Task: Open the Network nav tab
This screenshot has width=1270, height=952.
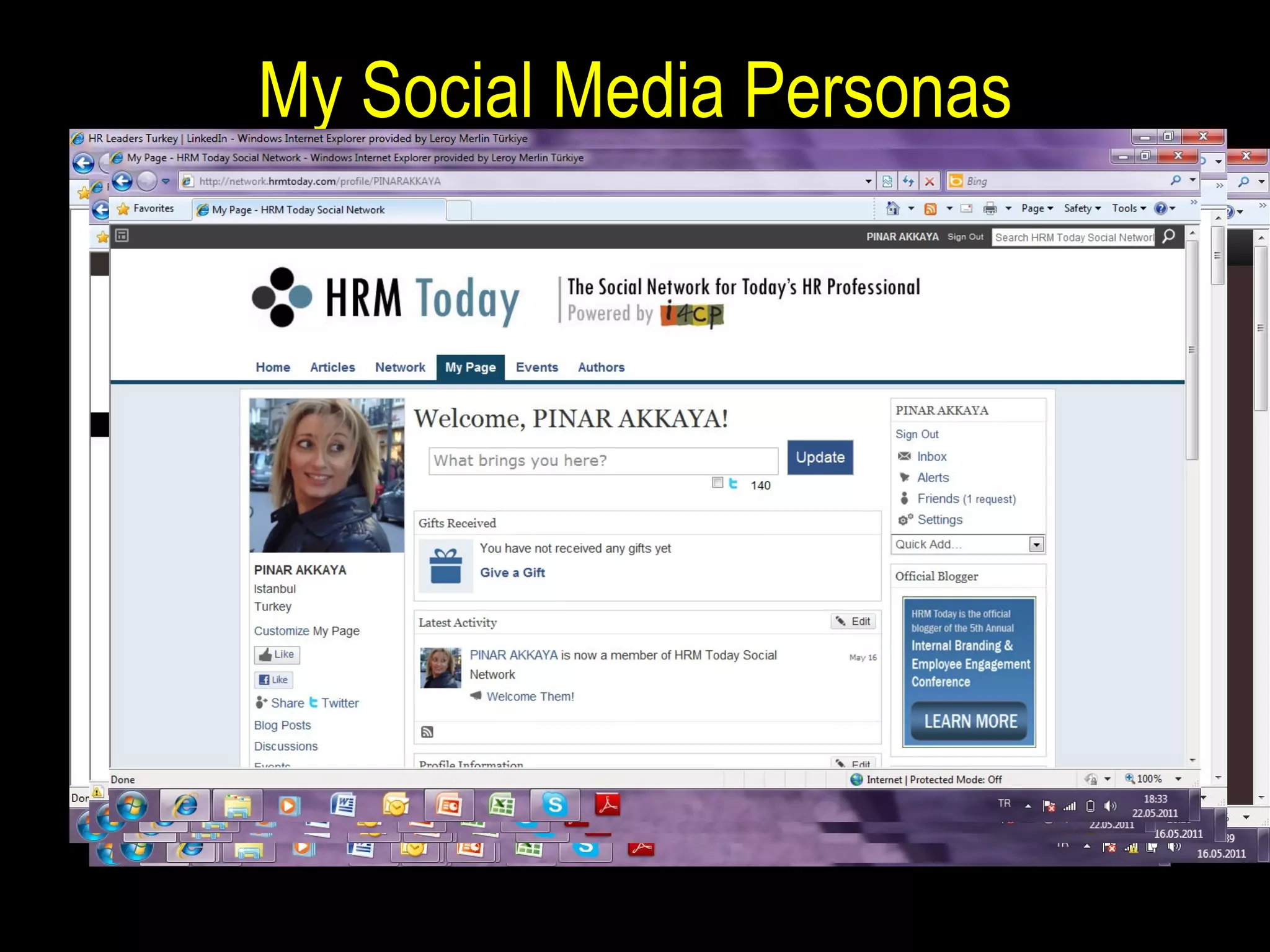Action: [400, 367]
